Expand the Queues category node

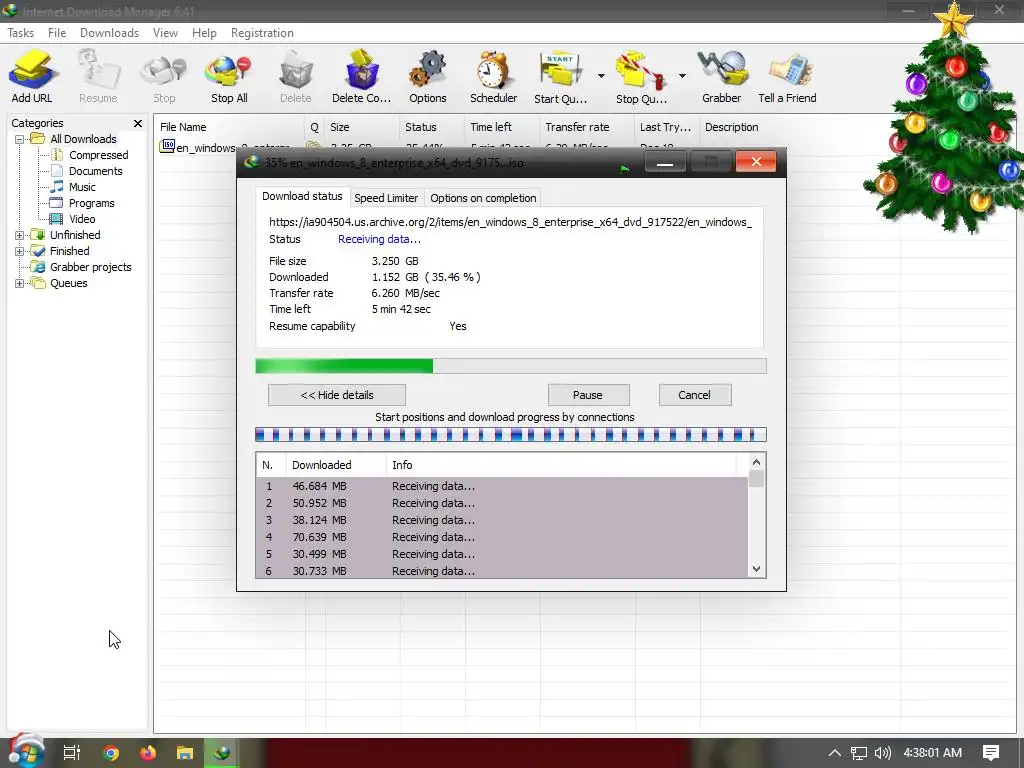20,283
